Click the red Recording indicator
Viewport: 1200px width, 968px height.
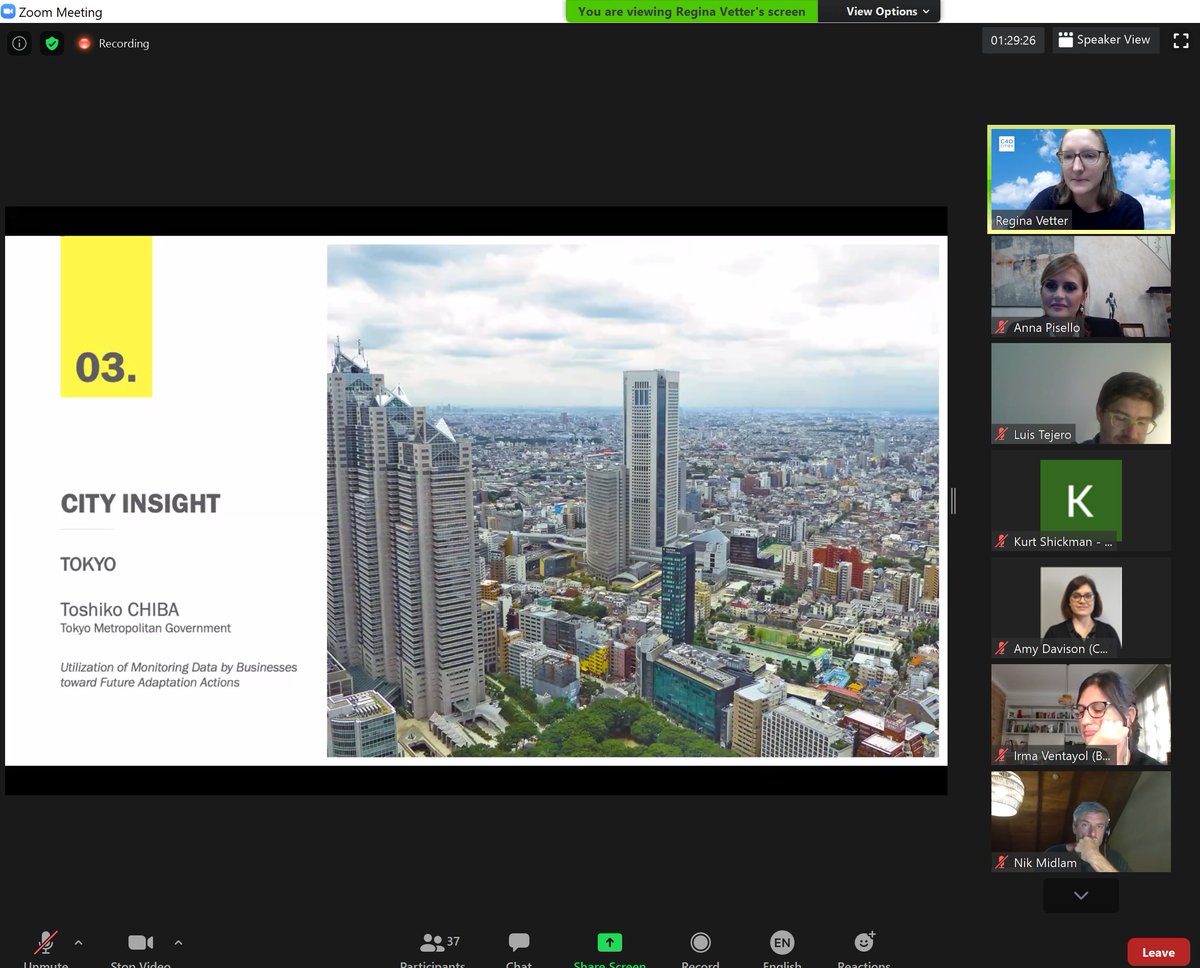(113, 43)
